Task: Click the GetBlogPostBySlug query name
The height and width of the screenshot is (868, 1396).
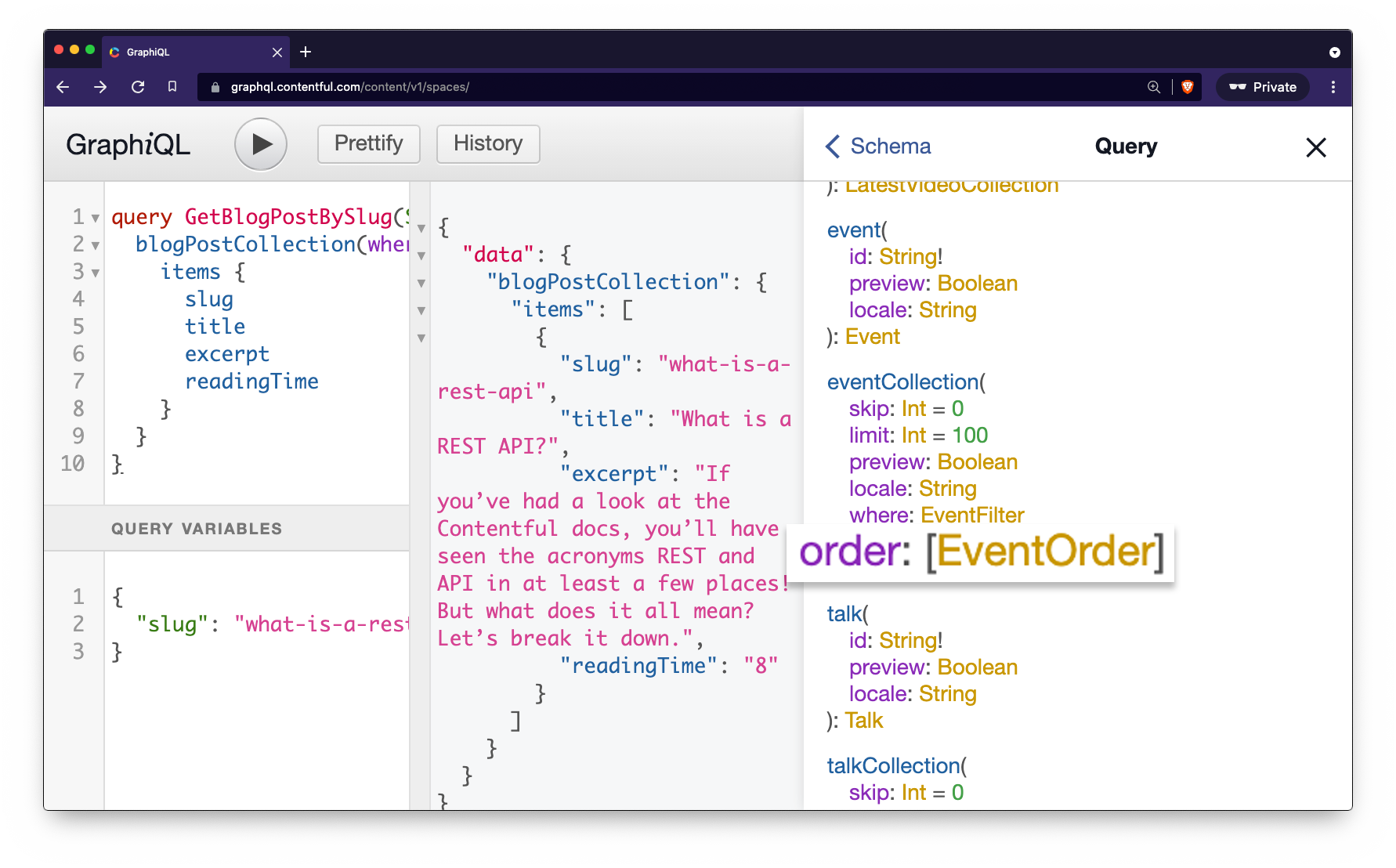Action: [x=288, y=217]
